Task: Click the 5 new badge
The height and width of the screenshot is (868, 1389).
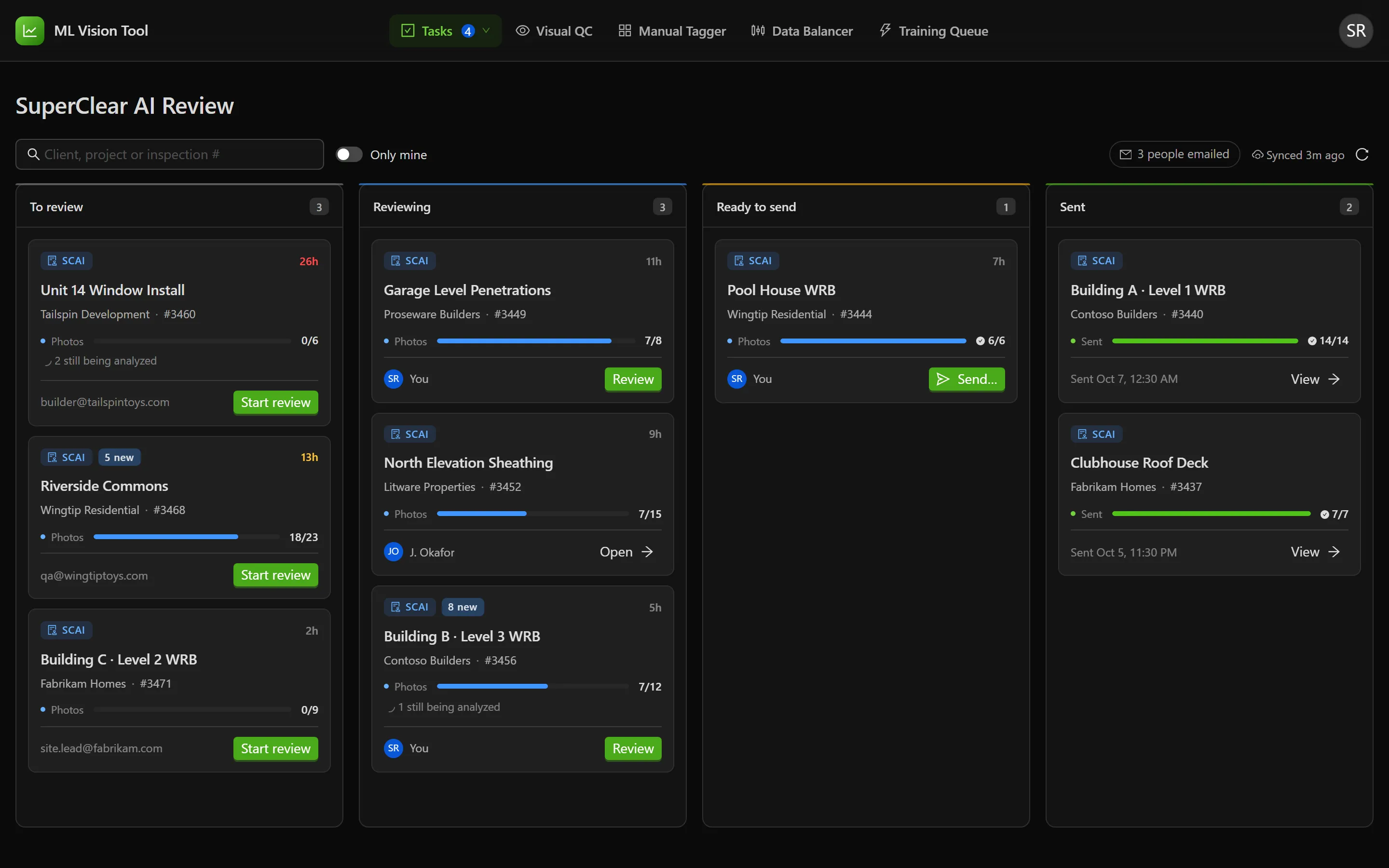Action: [x=120, y=457]
